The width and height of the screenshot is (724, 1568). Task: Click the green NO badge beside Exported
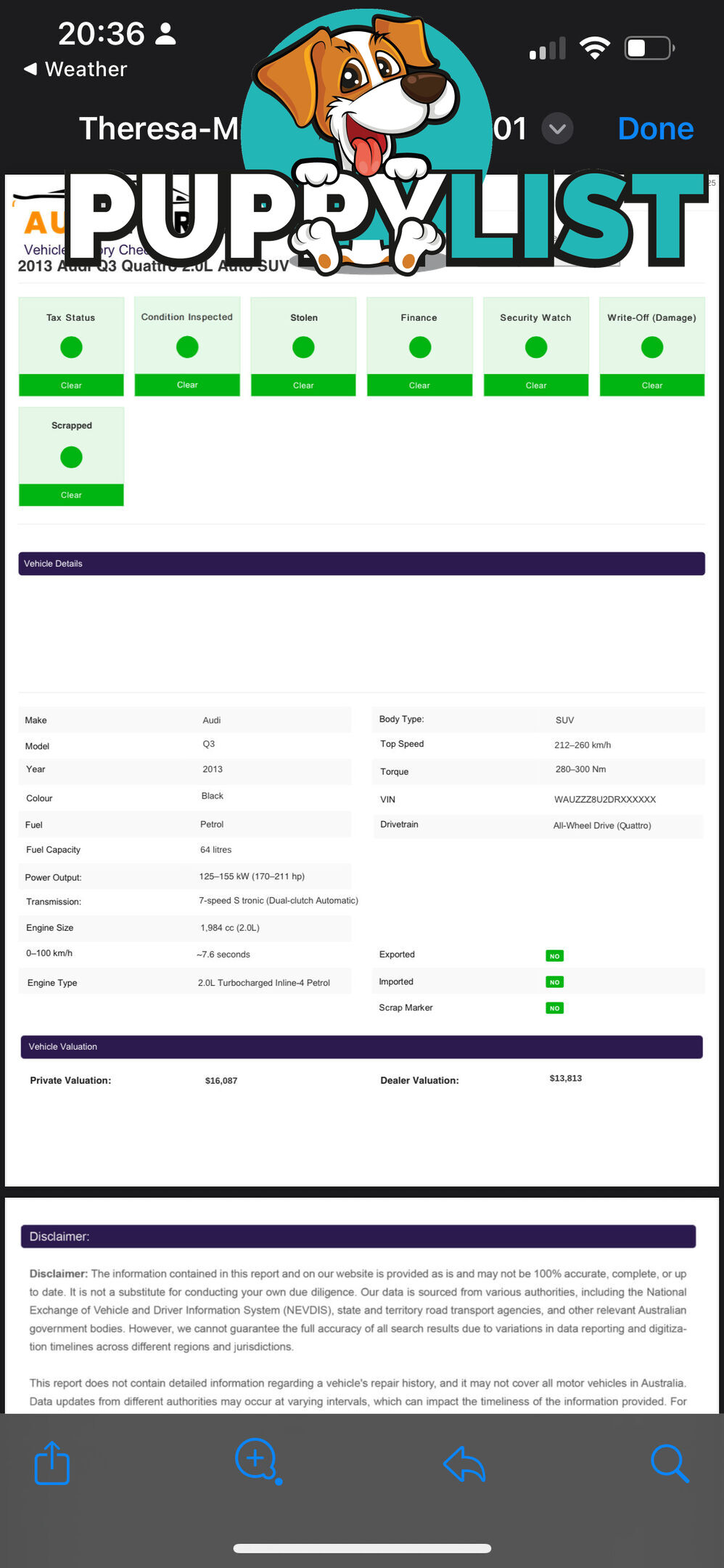point(555,956)
